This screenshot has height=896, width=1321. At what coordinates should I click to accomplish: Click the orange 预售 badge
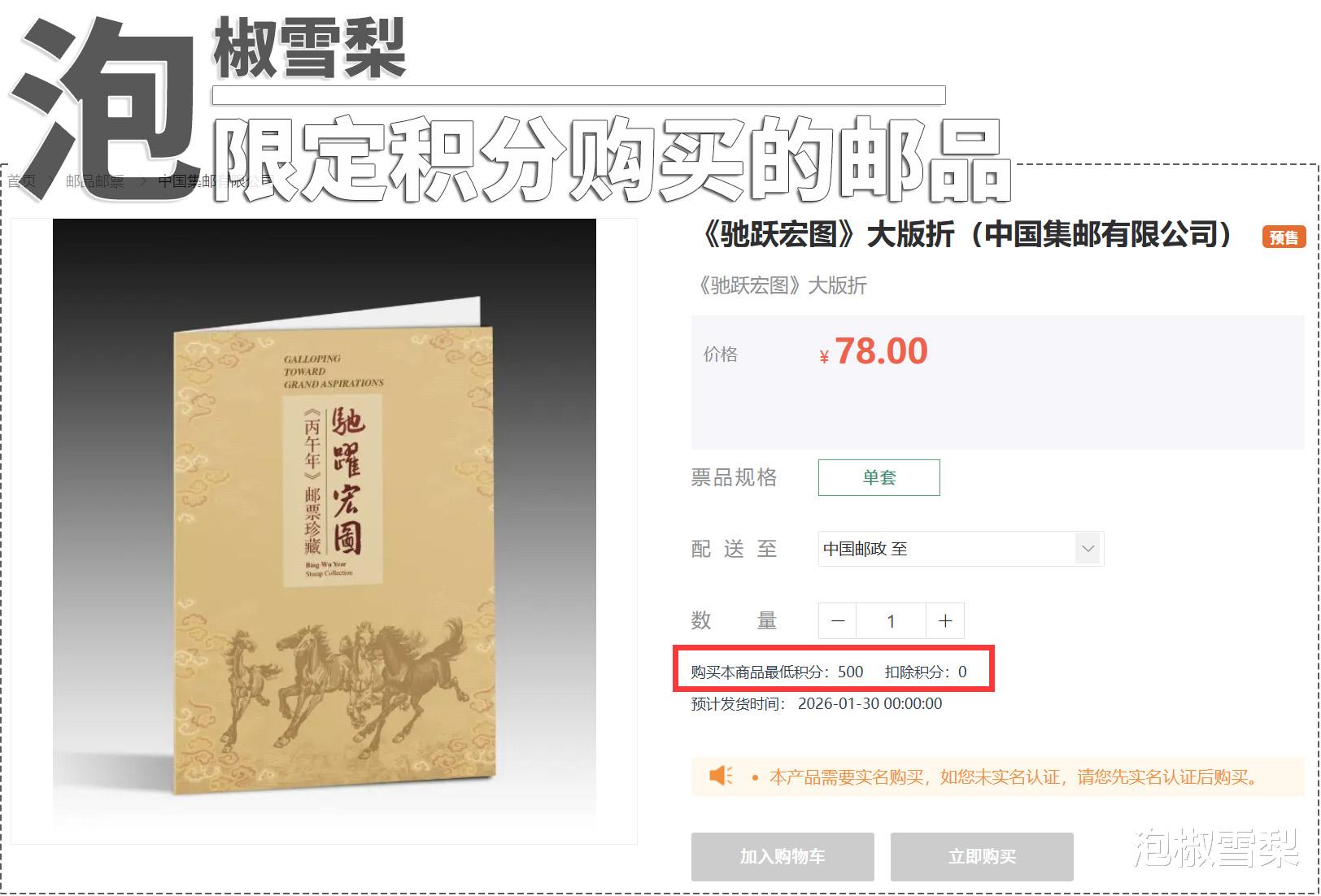1284,237
